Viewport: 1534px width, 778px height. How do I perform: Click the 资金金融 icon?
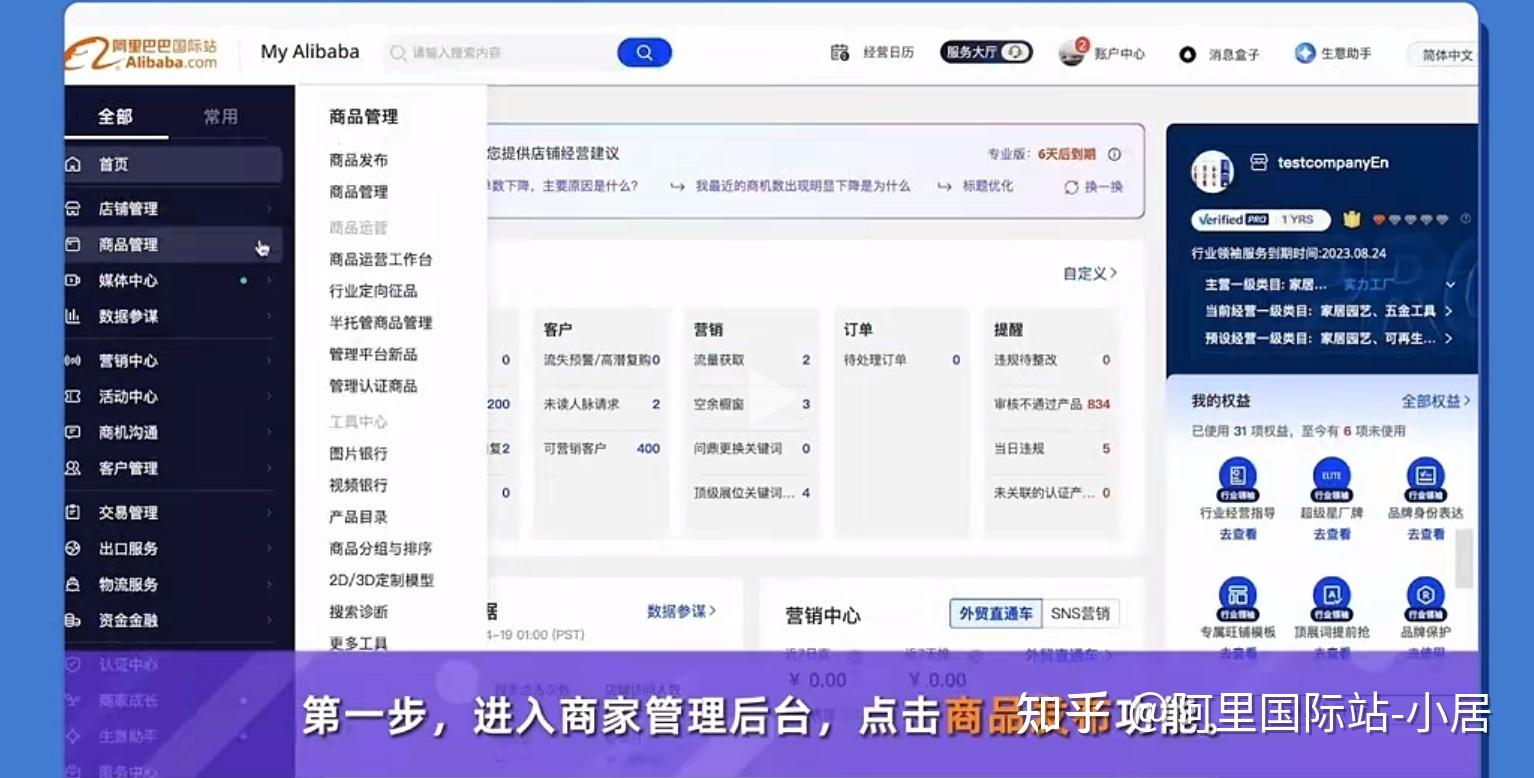73,620
